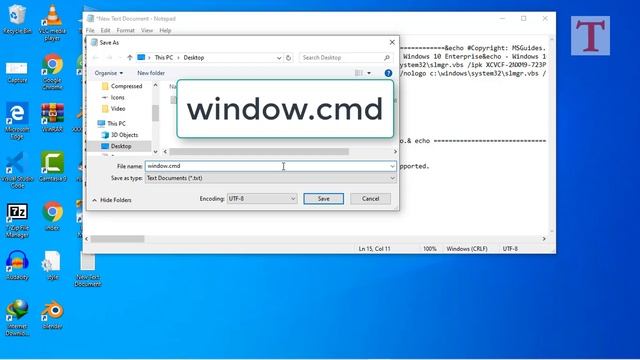The image size is (640, 360).
Task: Open the Organize dropdown
Action: click(x=109, y=73)
